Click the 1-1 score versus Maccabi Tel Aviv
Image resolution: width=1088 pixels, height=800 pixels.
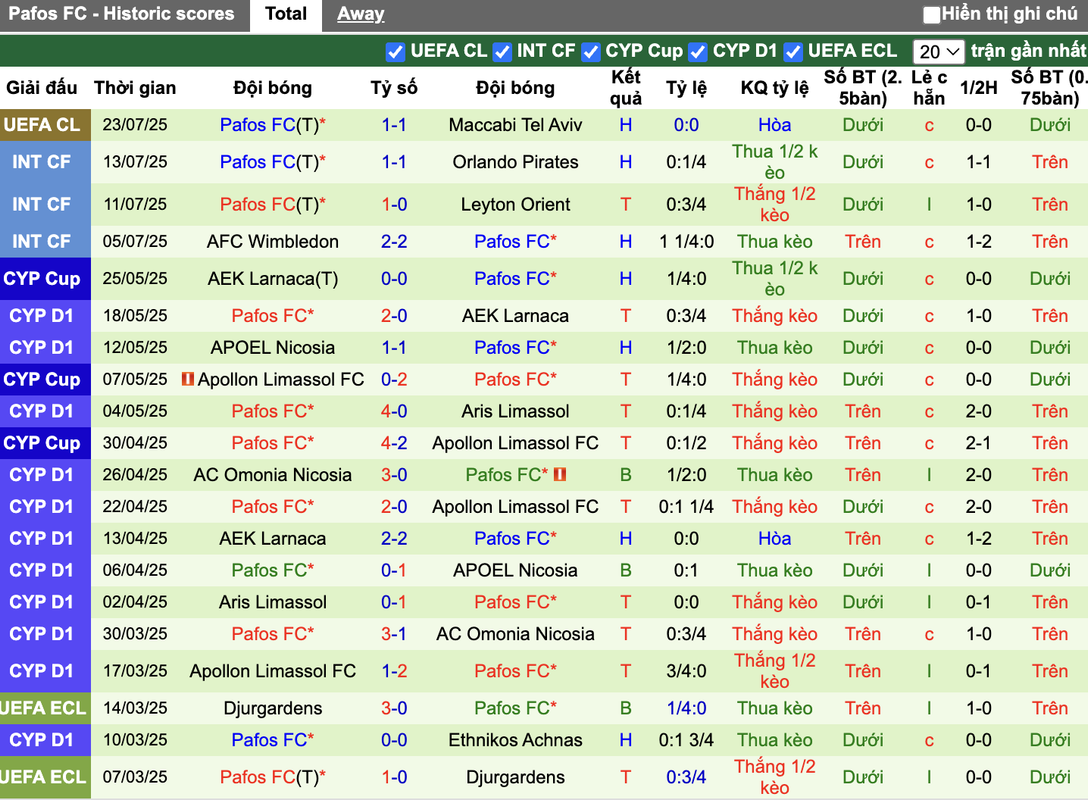pos(393,125)
